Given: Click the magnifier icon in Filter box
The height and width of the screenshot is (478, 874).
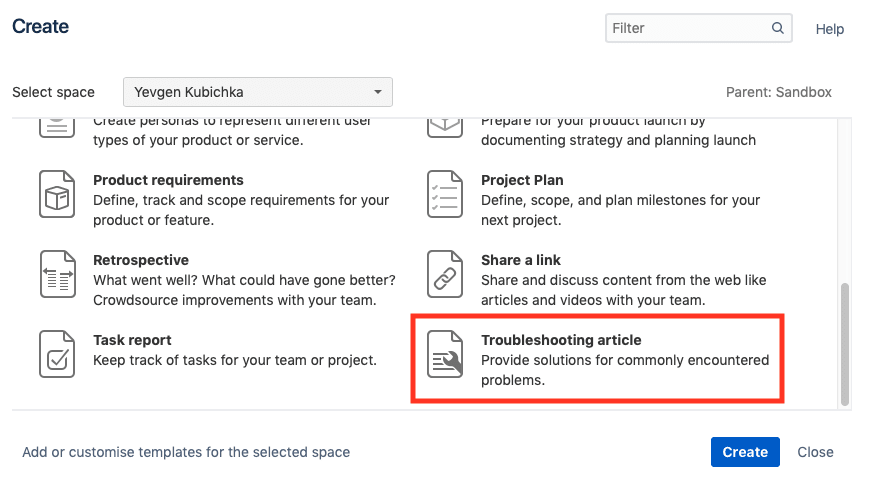Looking at the screenshot, I should (x=778, y=28).
